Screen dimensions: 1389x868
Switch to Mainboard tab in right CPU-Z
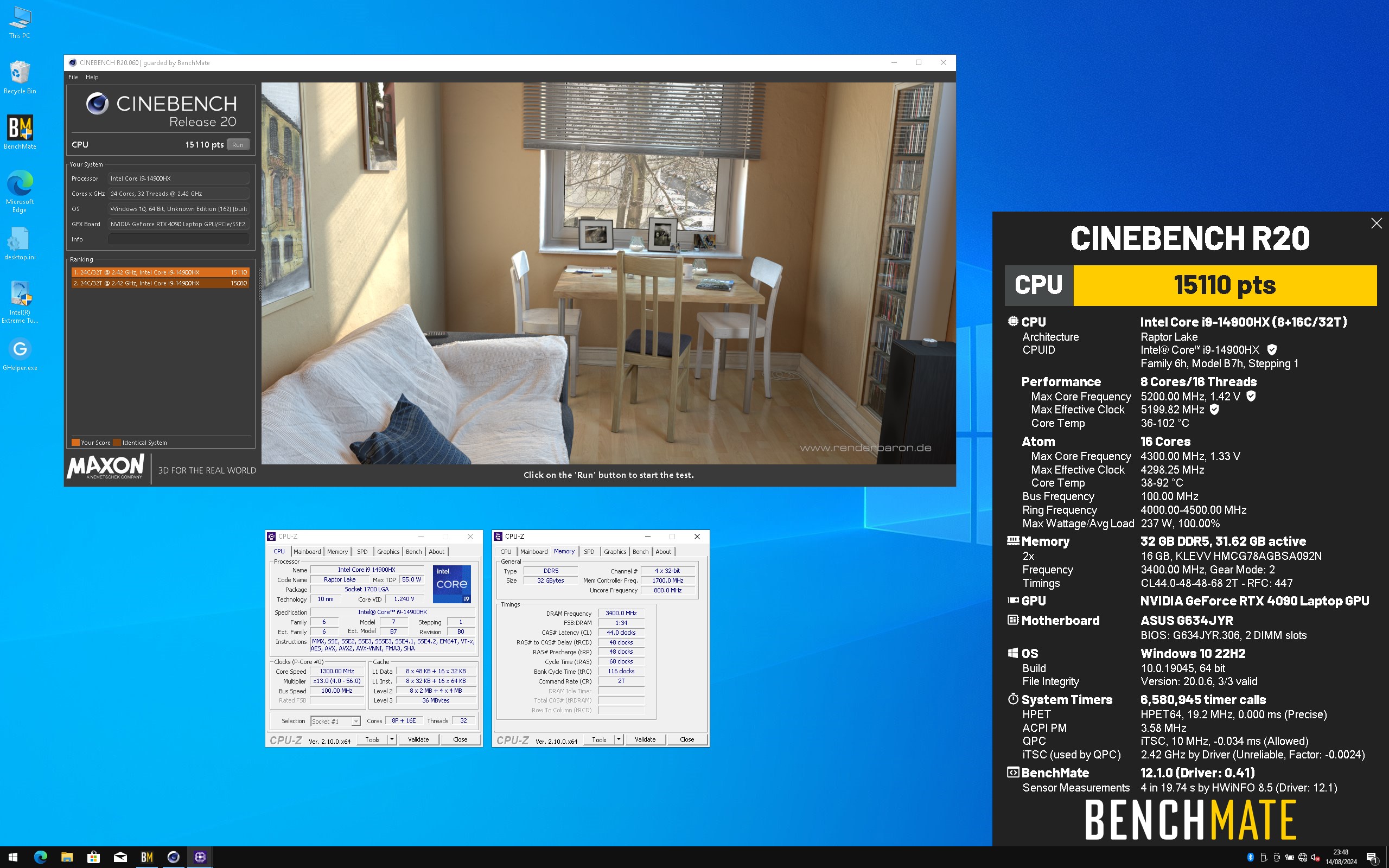pos(534,552)
